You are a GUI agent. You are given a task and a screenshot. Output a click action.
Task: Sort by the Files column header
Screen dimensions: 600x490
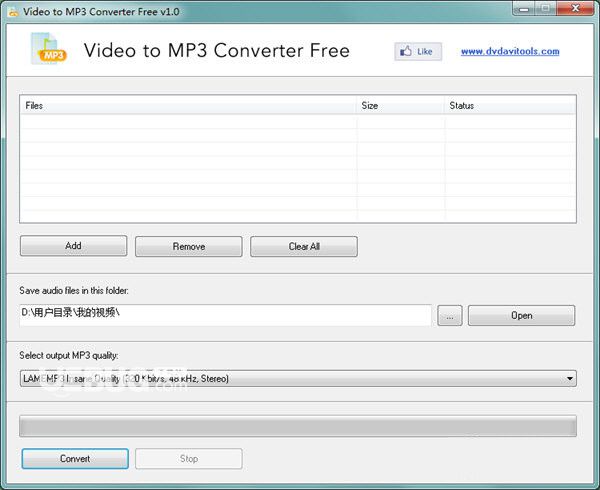pyautogui.click(x=188, y=106)
